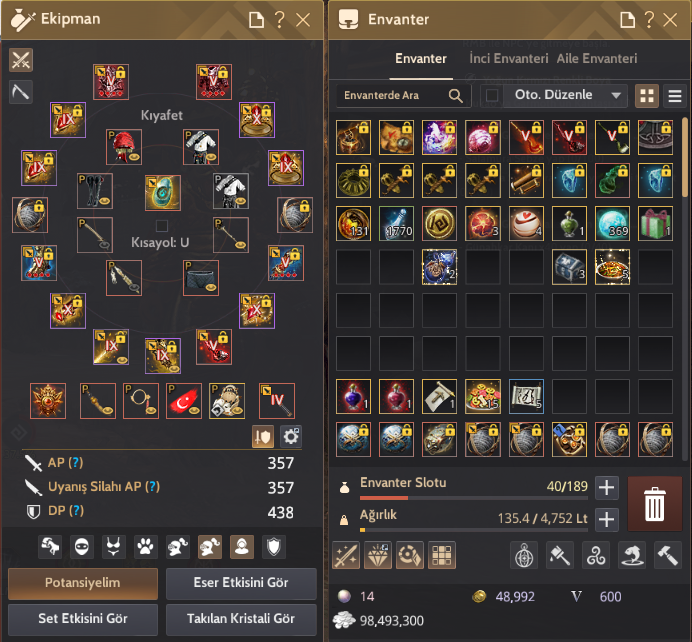Click the paw print pet icon
The height and width of the screenshot is (642, 692).
[145, 548]
